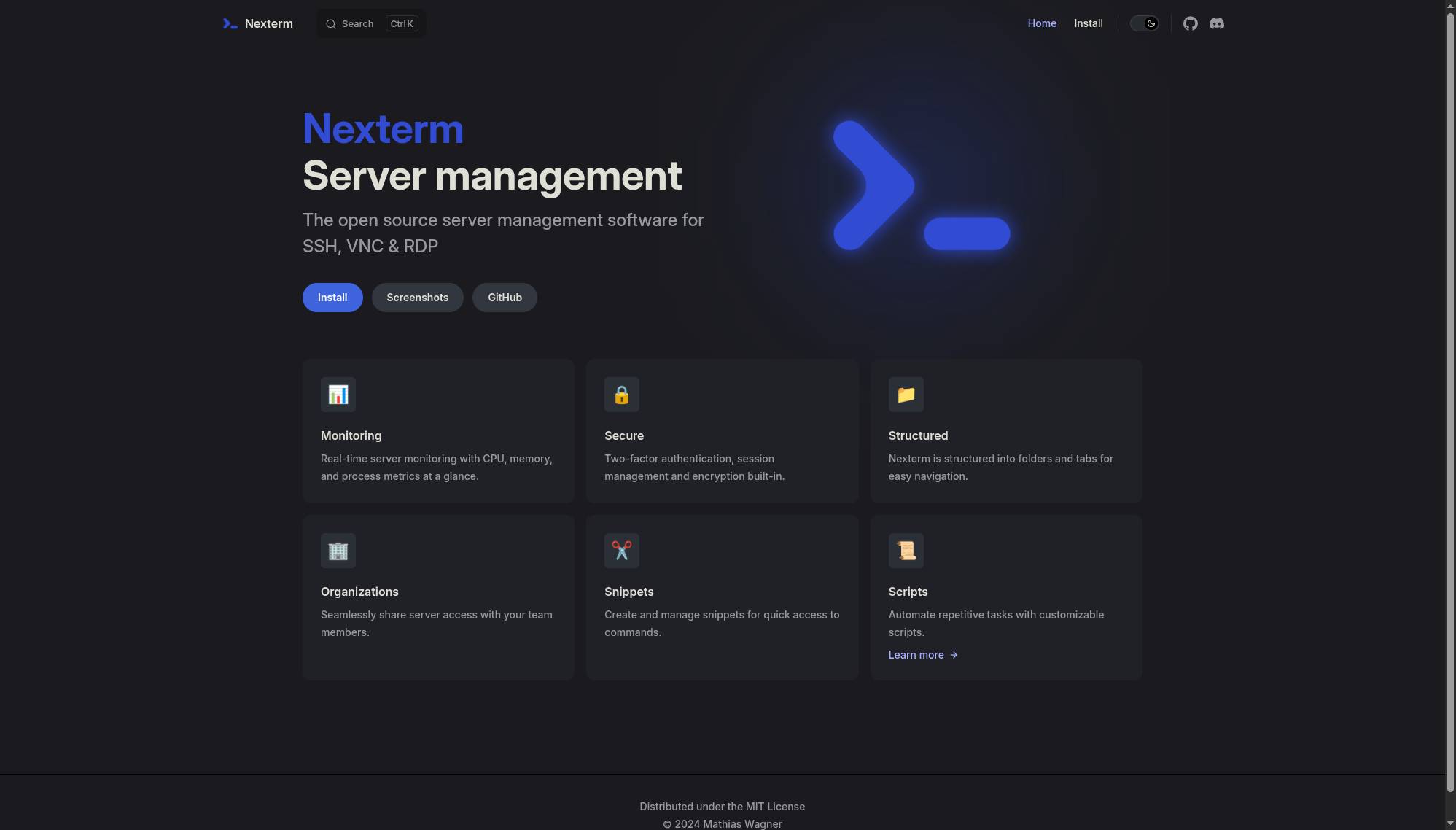Click the Search input box
The width and height of the screenshot is (1456, 830).
point(371,23)
